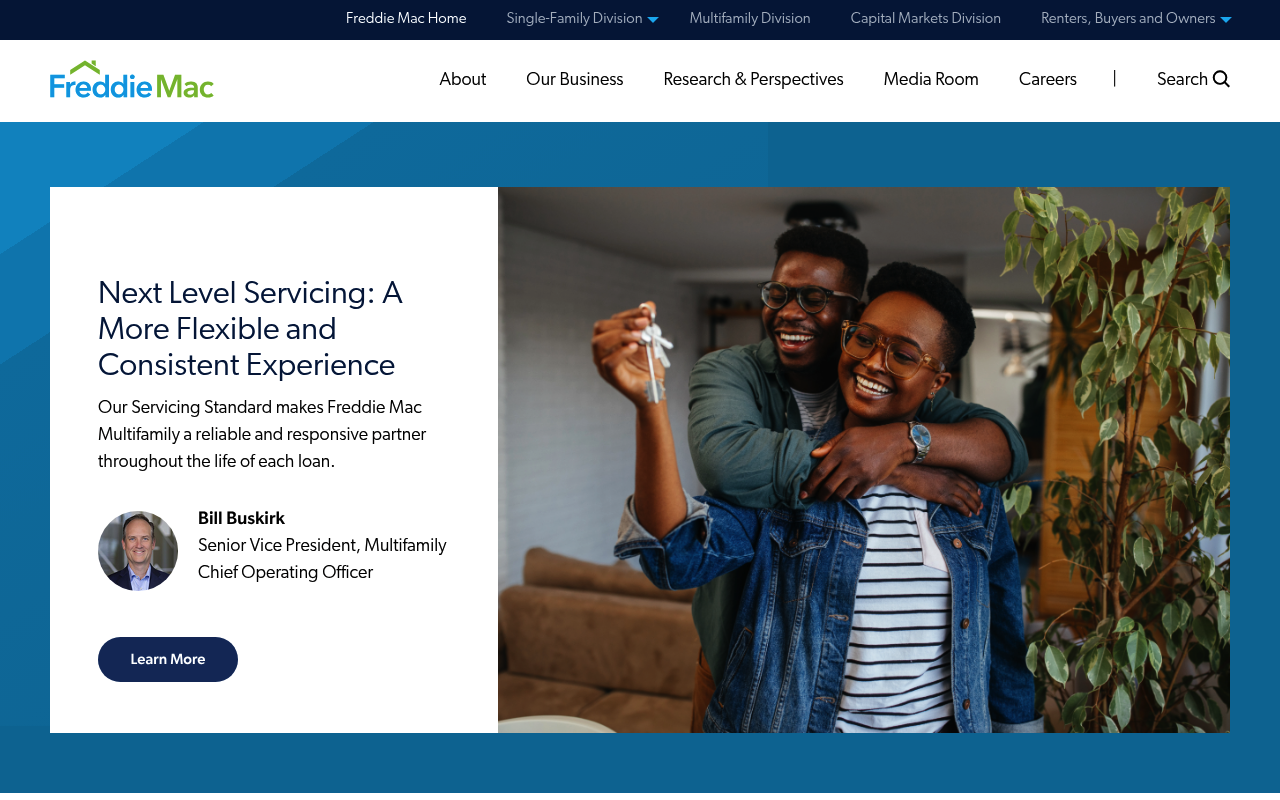The image size is (1280, 800).
Task: Open Renters, Buyers and Owners link
Action: point(1128,19)
